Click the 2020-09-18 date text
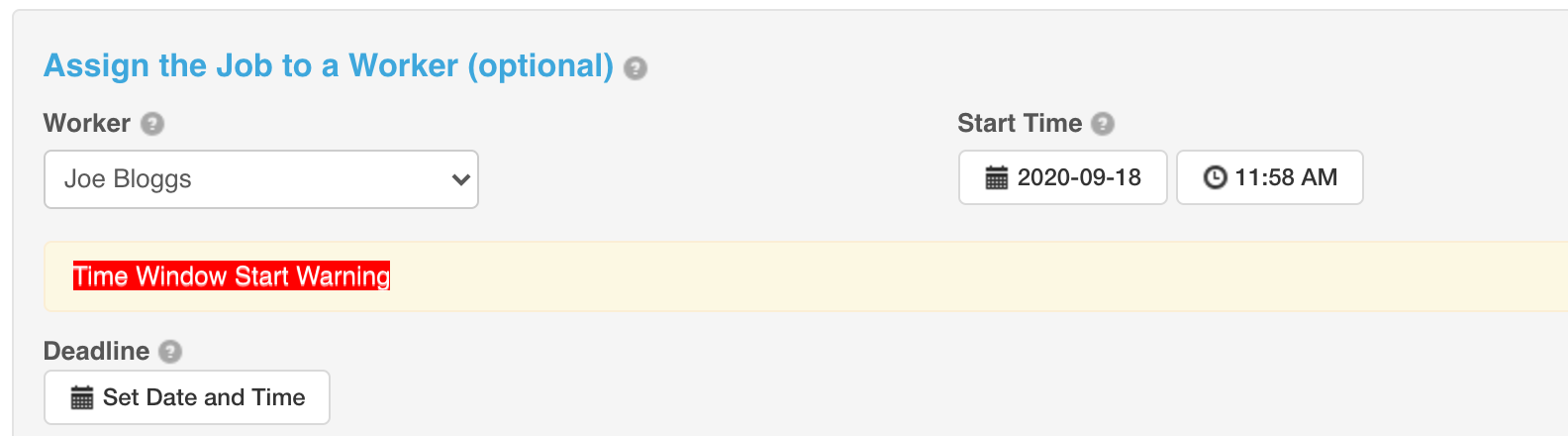The height and width of the screenshot is (436, 1568). (1079, 177)
